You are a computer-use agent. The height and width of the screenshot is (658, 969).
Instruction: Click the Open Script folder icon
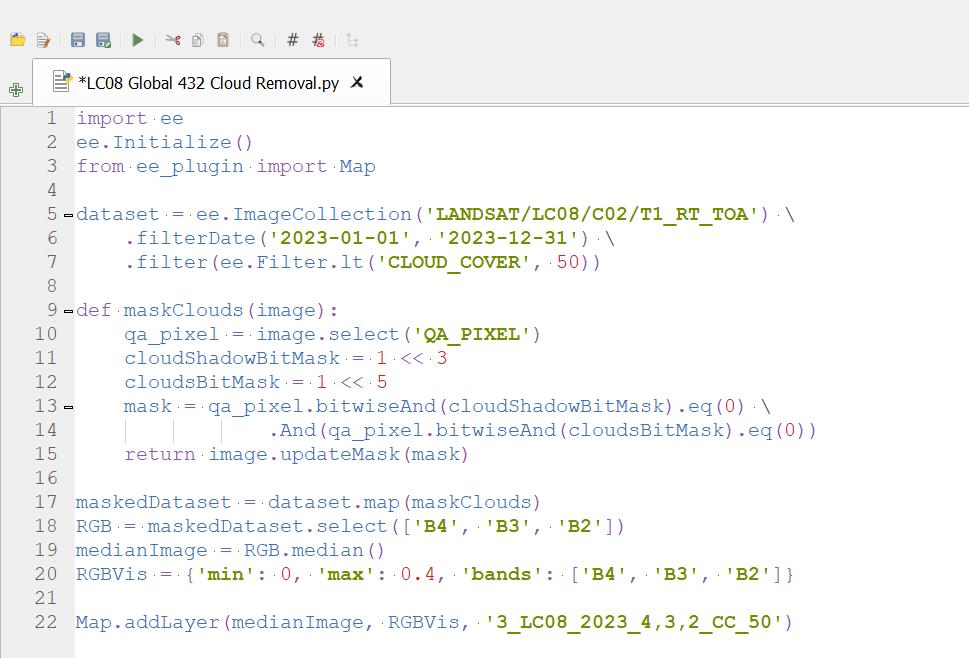[x=18, y=40]
